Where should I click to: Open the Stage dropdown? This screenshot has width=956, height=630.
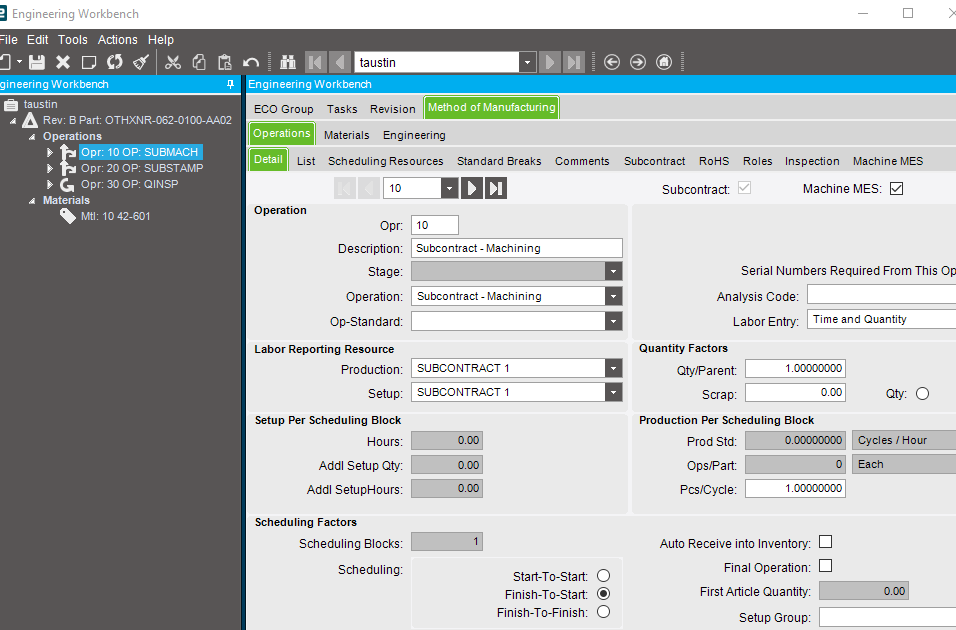(x=612, y=271)
